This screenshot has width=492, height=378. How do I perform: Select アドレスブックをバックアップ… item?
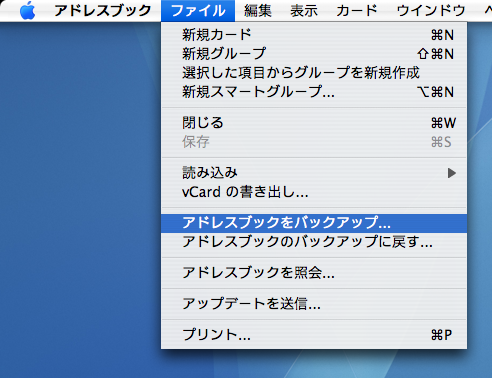314,223
